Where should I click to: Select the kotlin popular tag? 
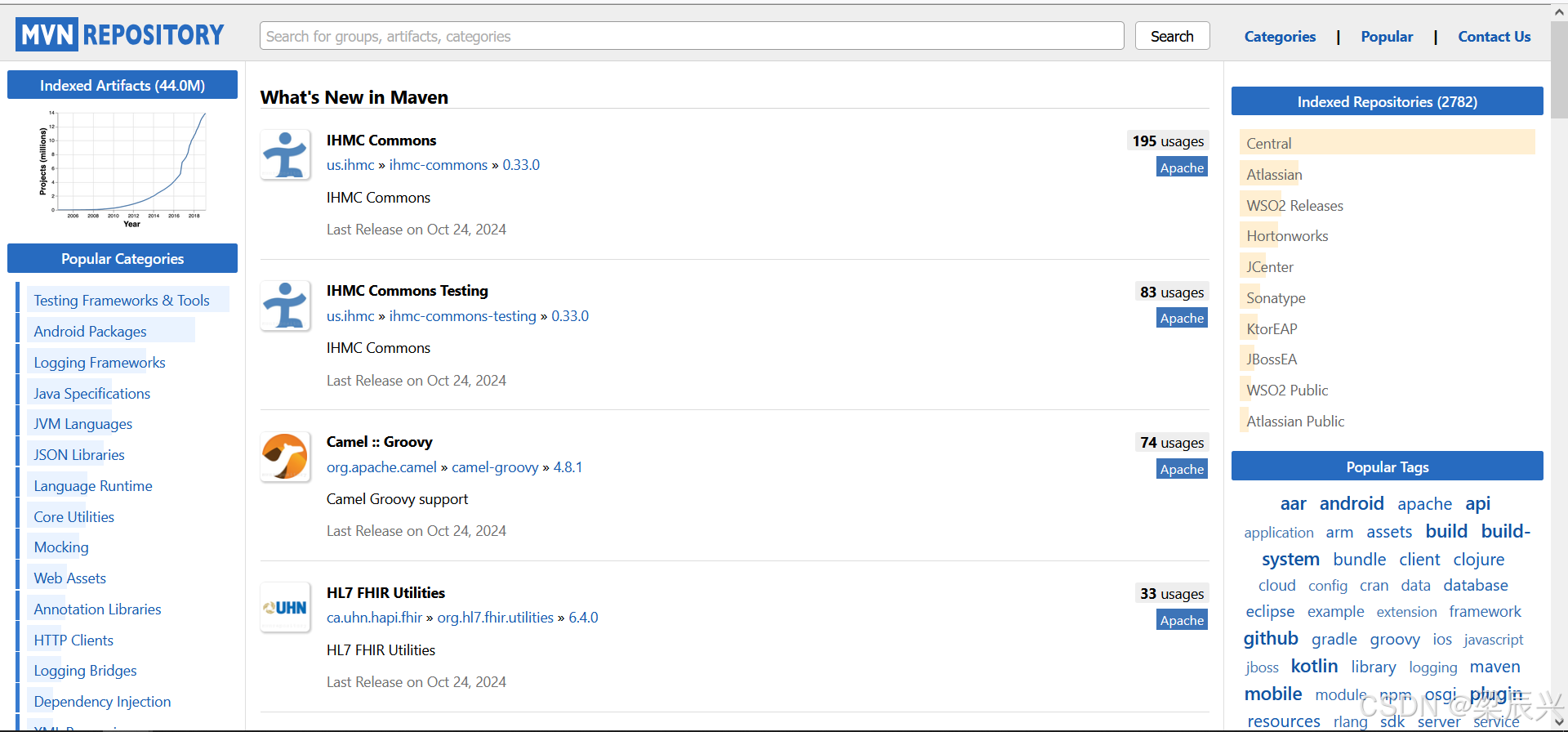coord(1314,666)
